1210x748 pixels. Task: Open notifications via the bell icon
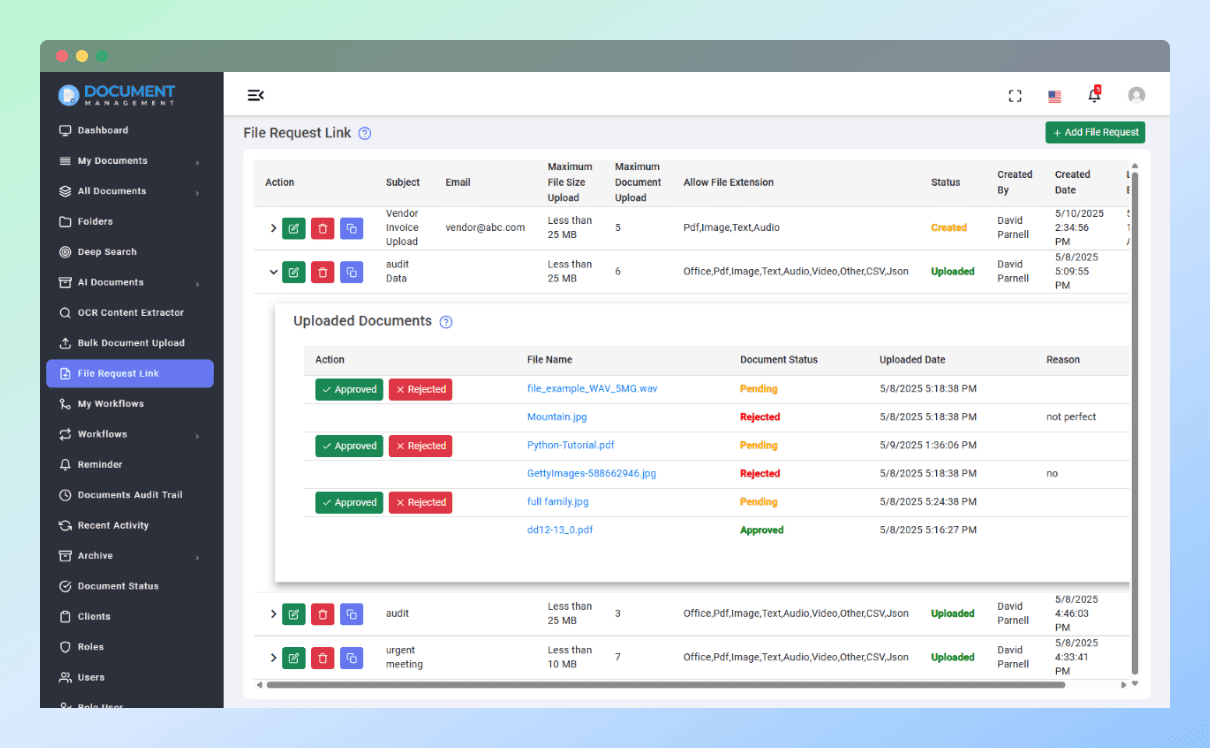(1094, 95)
